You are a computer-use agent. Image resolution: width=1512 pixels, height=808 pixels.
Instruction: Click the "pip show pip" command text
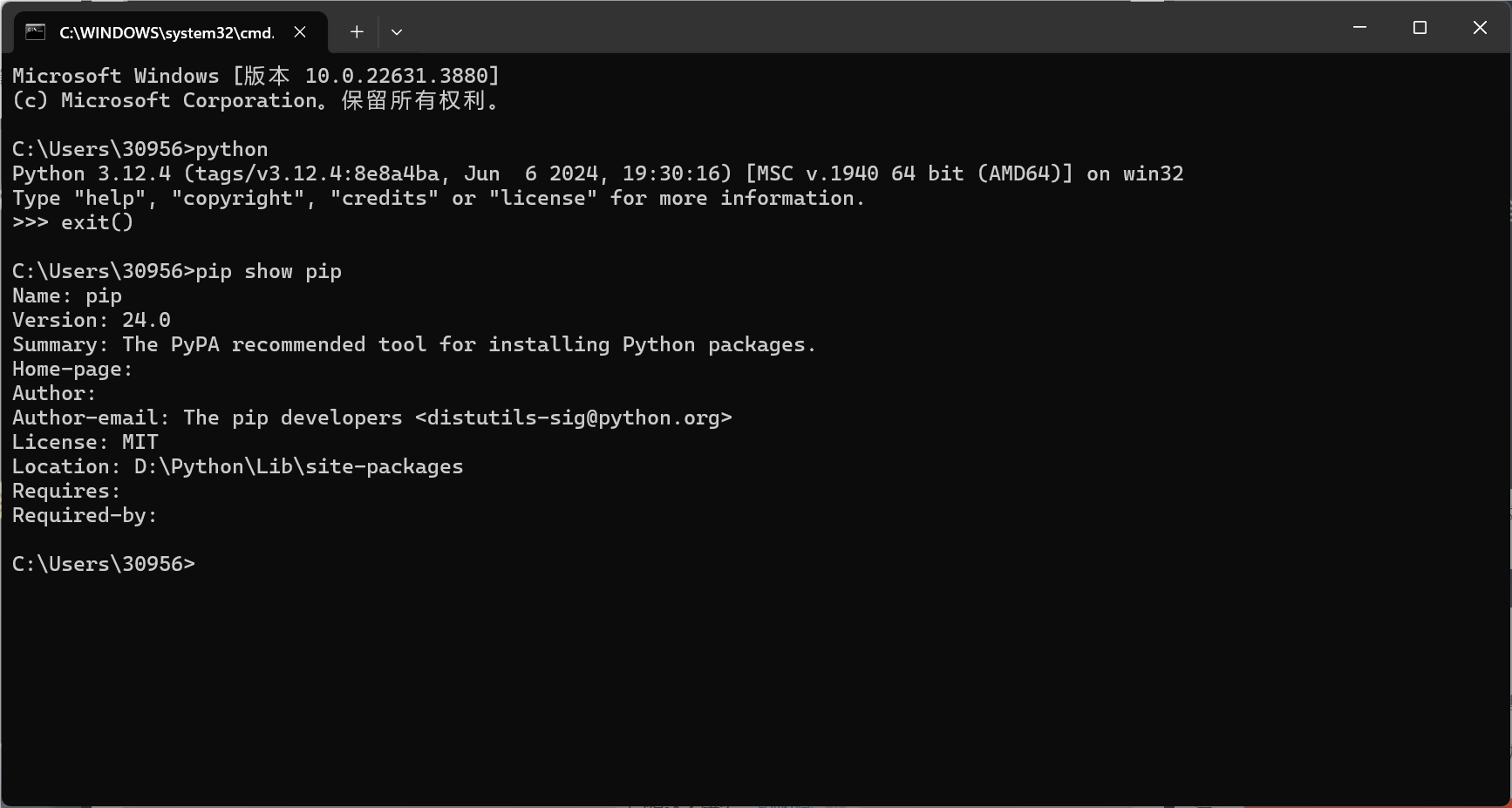pos(269,271)
